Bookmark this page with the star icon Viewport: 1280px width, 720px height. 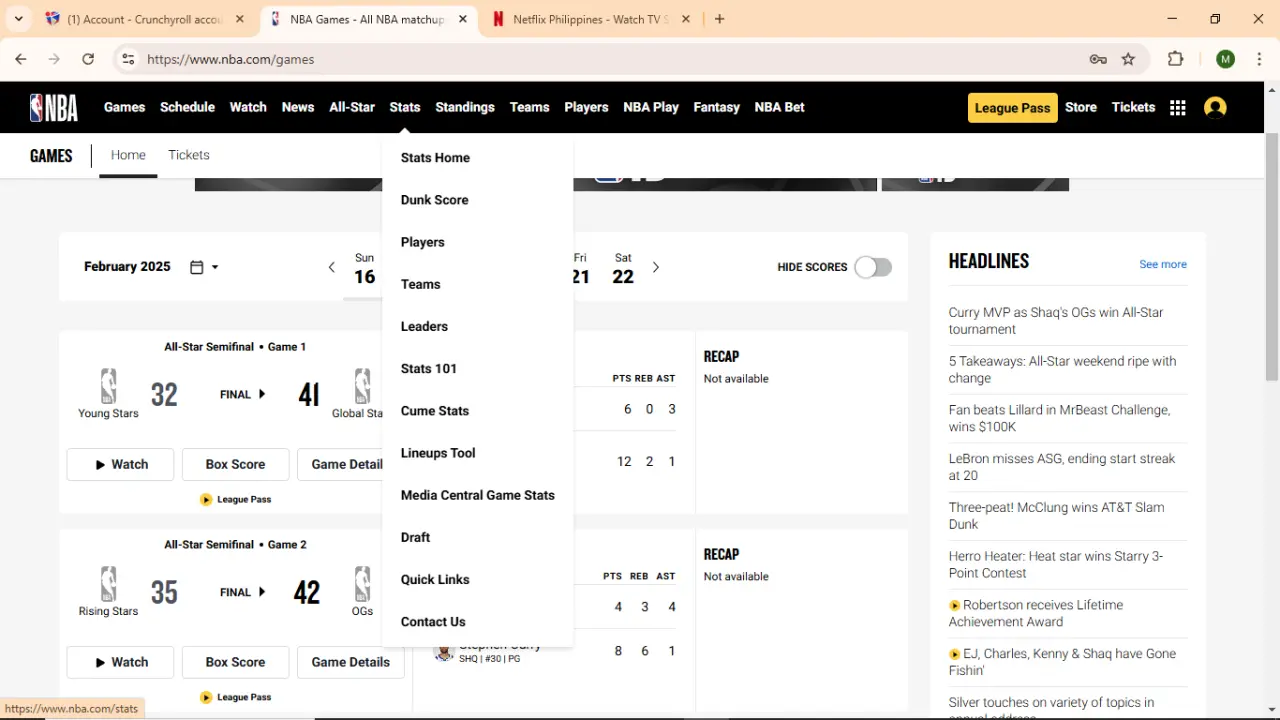click(x=1128, y=59)
